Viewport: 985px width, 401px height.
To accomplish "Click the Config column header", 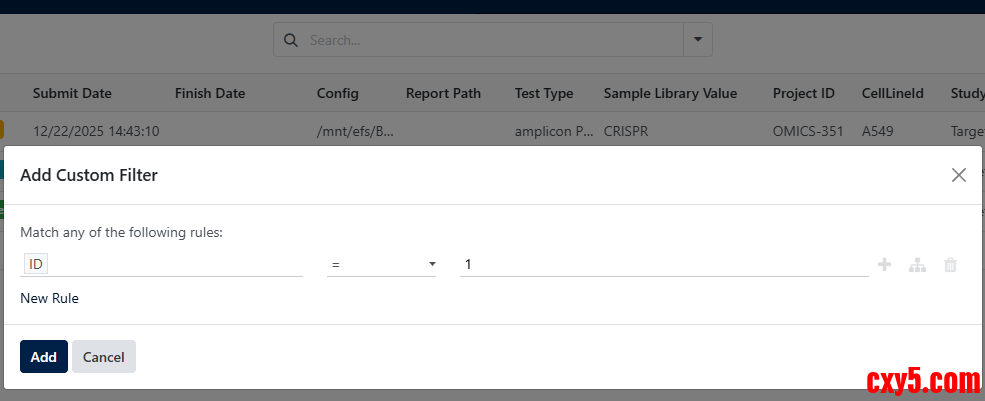I will (337, 94).
